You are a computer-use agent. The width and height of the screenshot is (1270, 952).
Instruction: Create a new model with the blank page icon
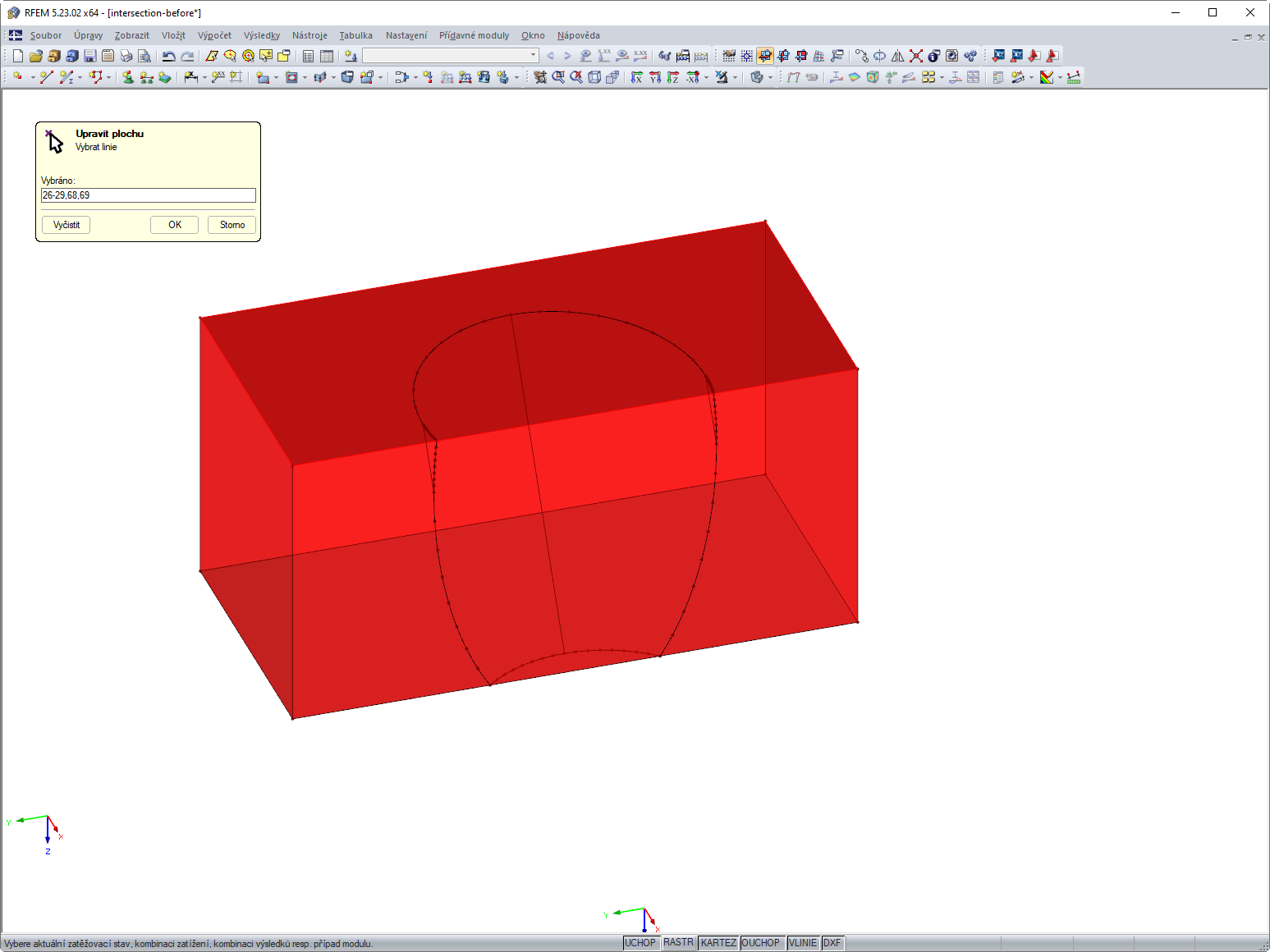click(x=17, y=56)
